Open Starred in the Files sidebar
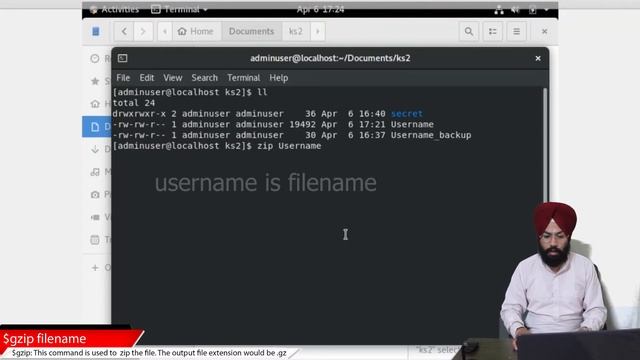 95,81
